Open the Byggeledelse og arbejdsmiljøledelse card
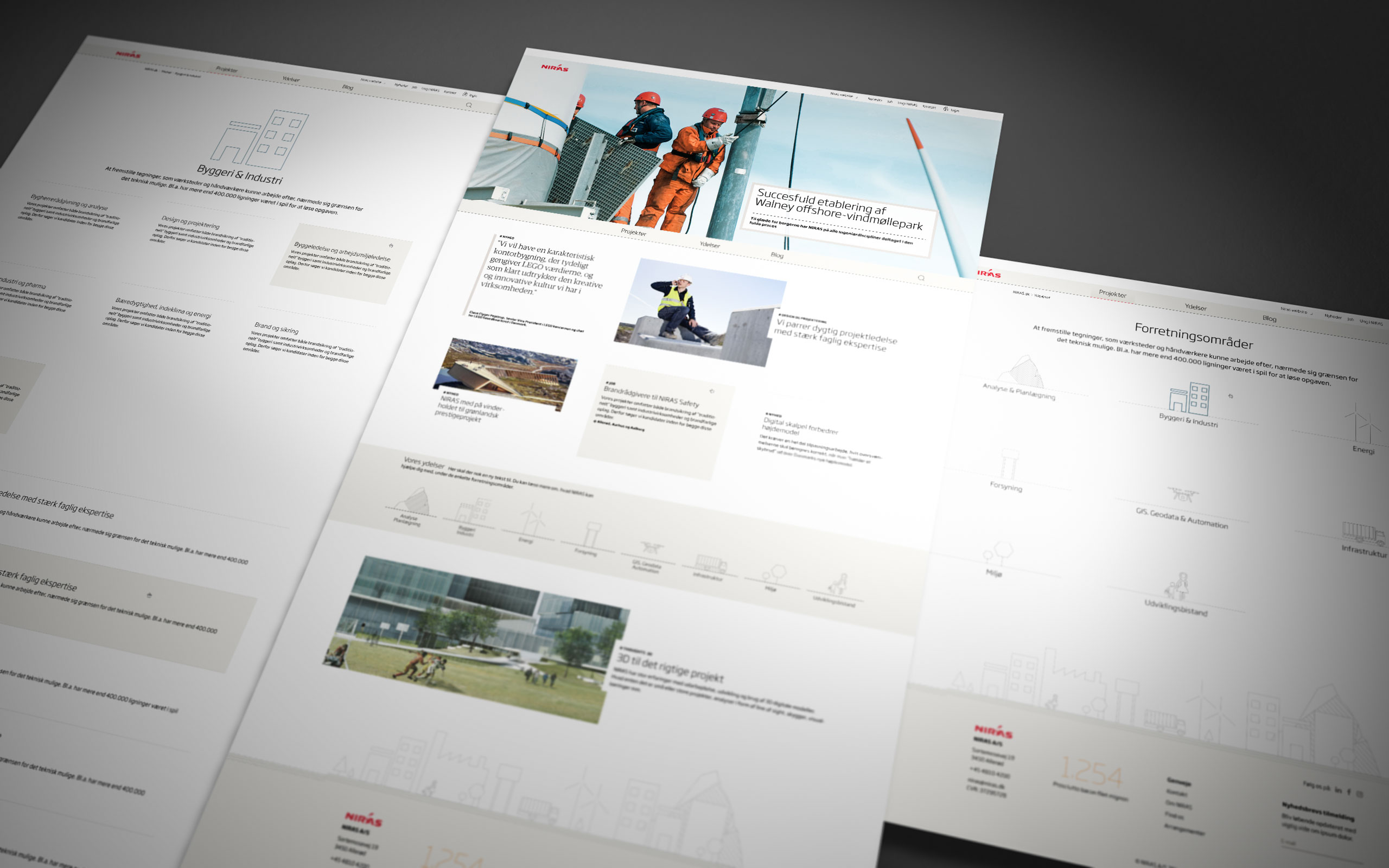The width and height of the screenshot is (1389, 868). (x=341, y=264)
